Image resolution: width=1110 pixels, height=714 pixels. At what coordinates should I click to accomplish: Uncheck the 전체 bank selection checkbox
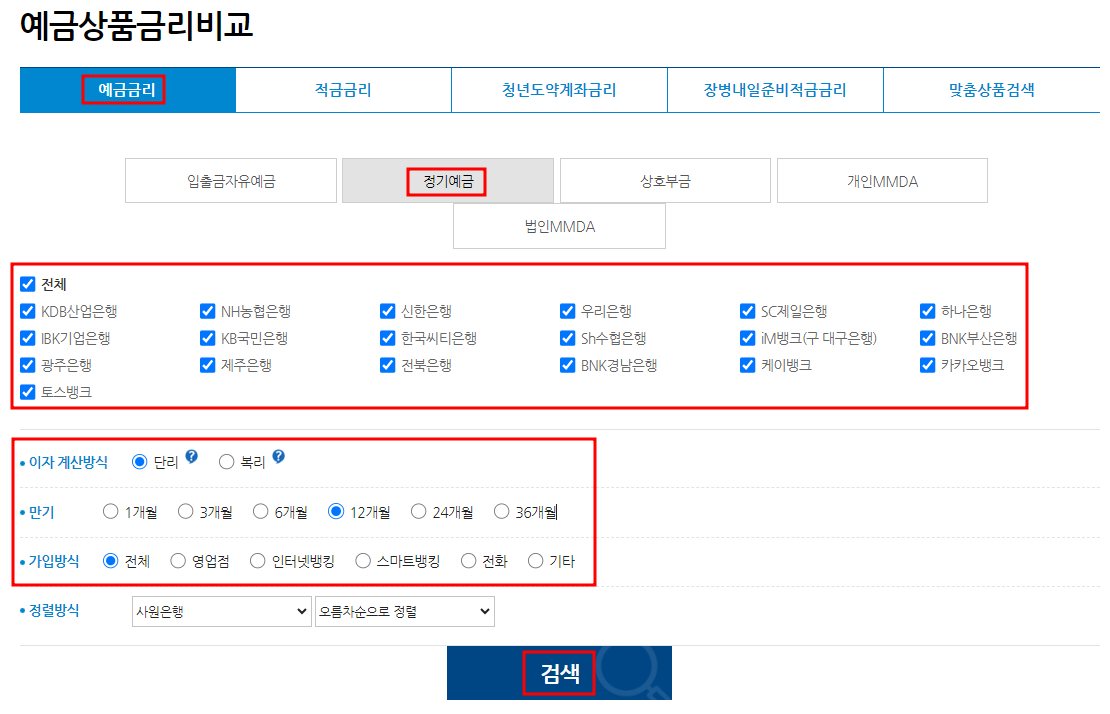click(27, 284)
